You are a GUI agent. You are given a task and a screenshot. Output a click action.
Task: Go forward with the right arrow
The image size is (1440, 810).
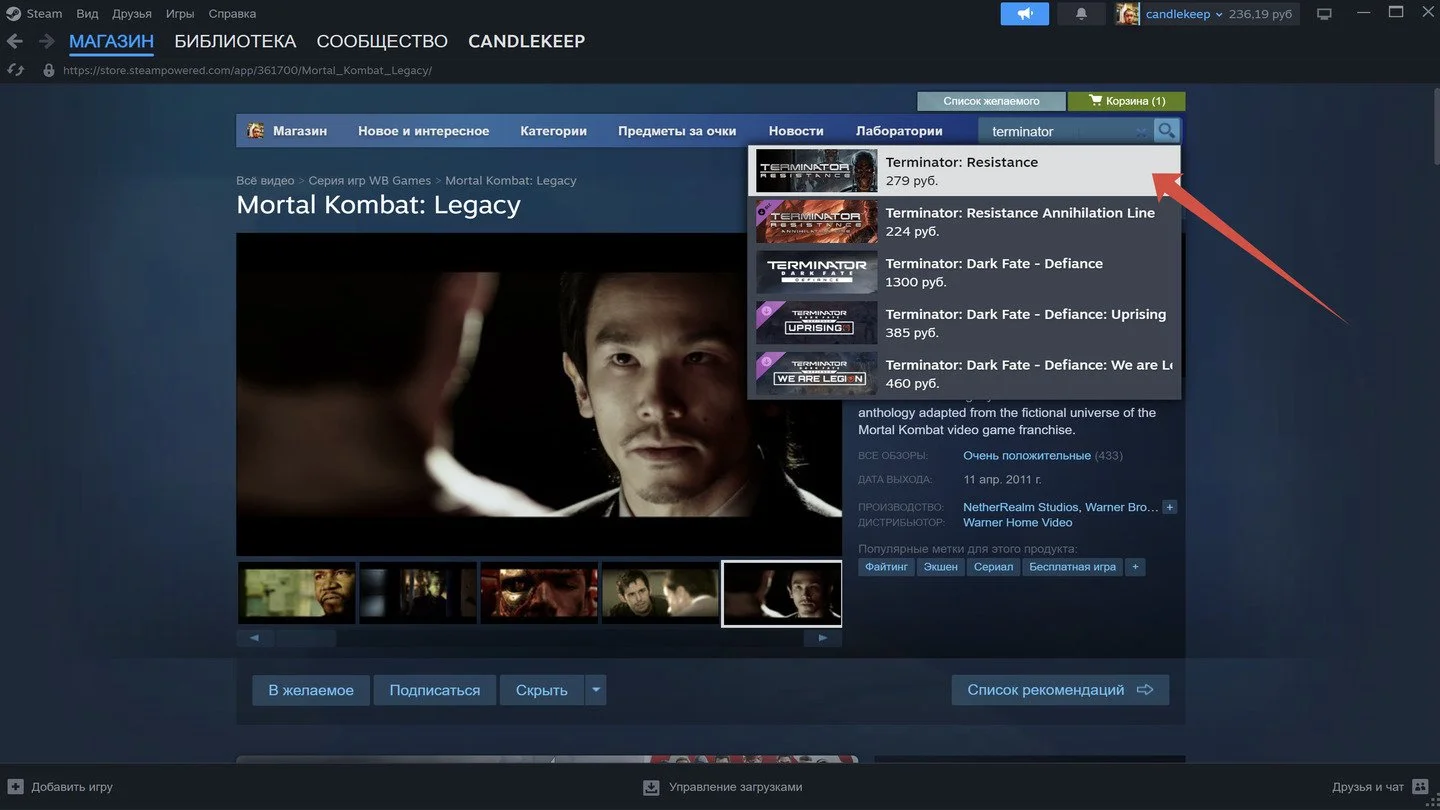46,41
